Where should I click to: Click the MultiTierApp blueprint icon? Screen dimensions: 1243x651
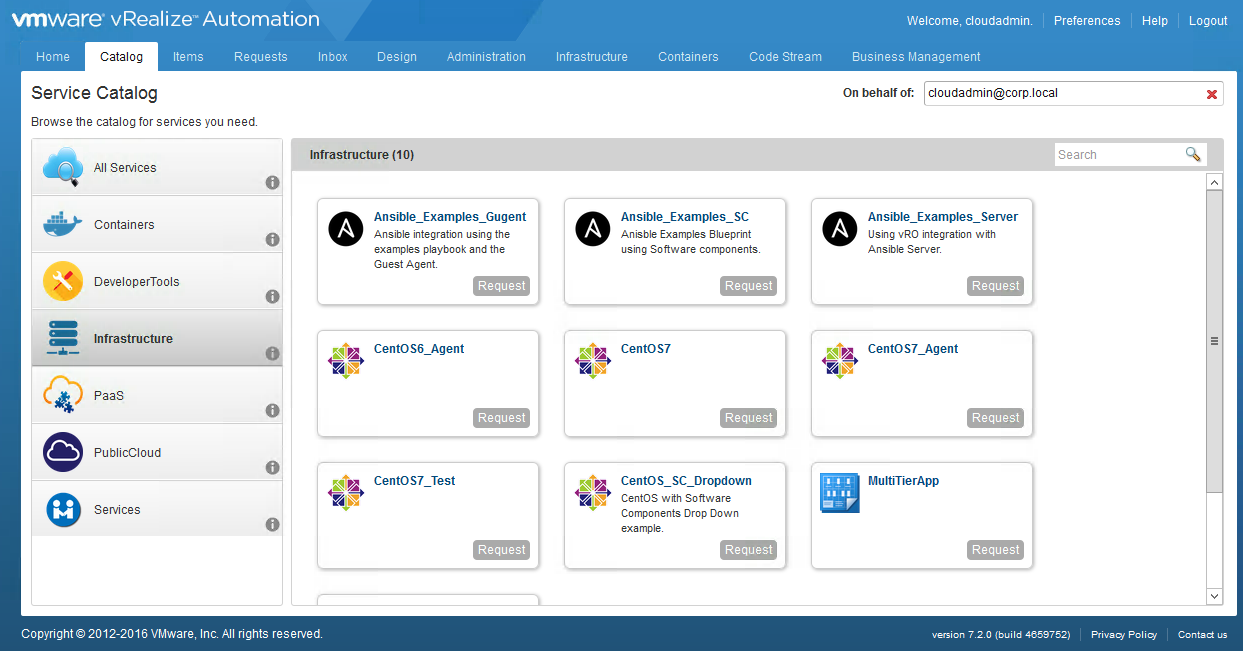839,493
